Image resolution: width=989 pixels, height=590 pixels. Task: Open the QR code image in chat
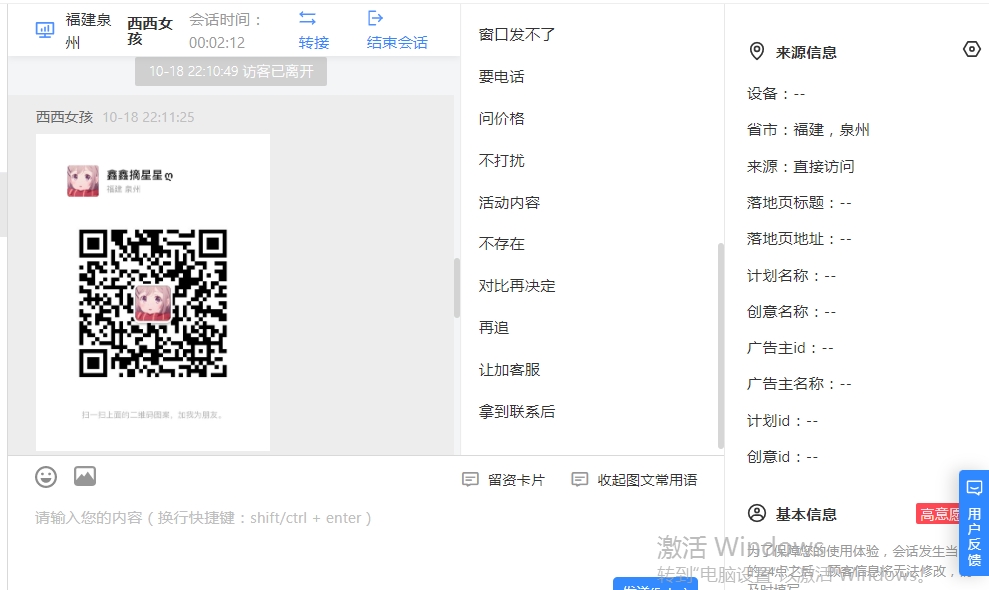click(x=153, y=293)
